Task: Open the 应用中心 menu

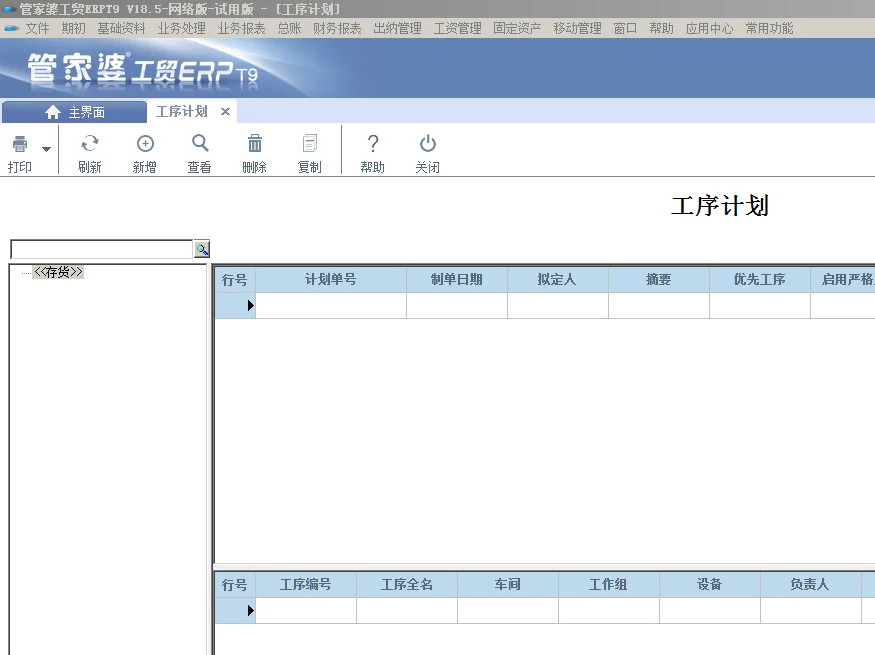Action: tap(709, 28)
